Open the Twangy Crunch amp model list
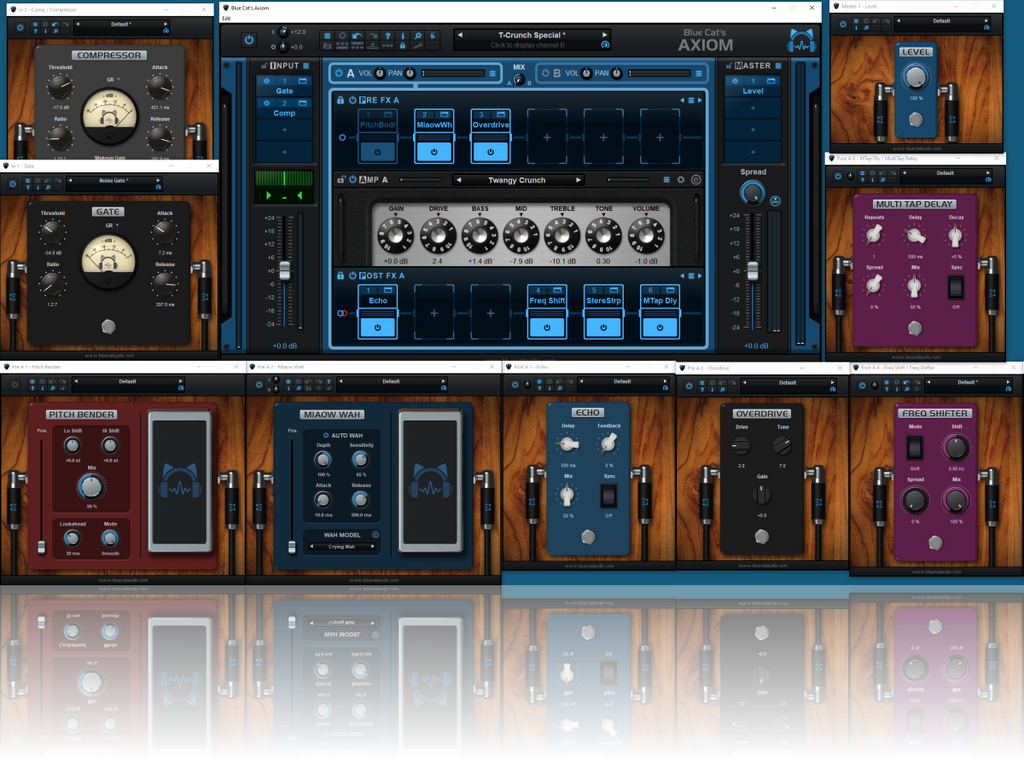 (x=516, y=180)
